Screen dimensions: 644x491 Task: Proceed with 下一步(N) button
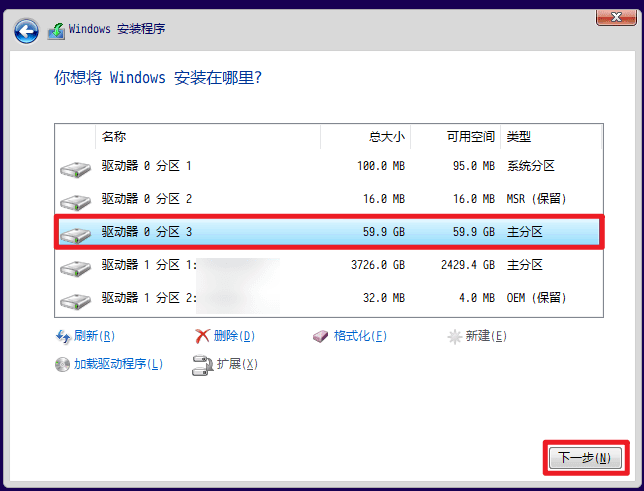[x=585, y=458]
